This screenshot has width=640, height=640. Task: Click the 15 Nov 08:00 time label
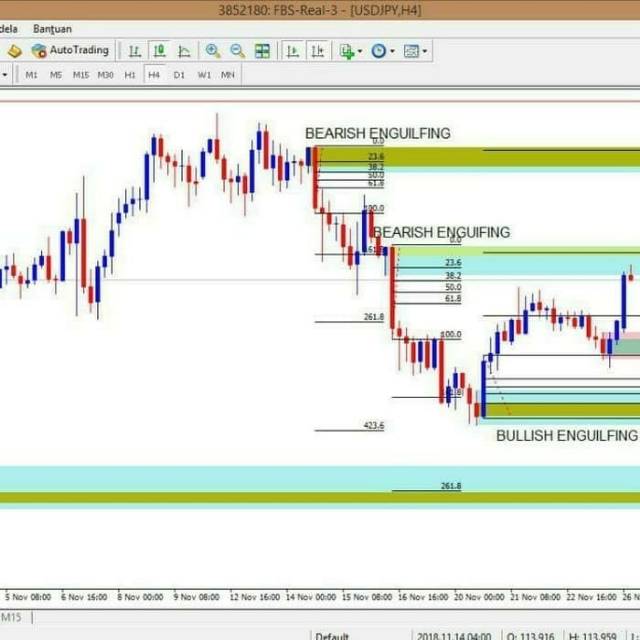tap(367, 597)
